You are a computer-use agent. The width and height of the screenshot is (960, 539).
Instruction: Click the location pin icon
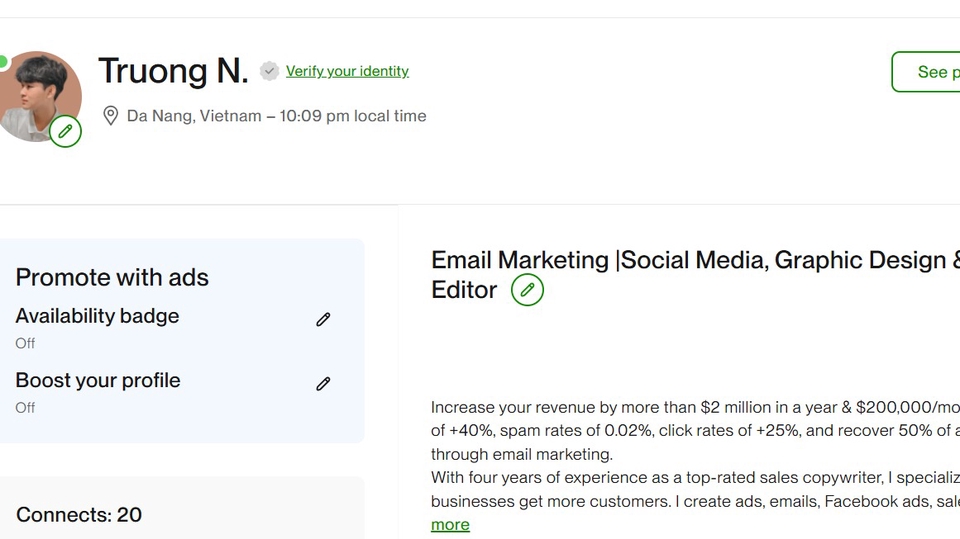pos(111,116)
